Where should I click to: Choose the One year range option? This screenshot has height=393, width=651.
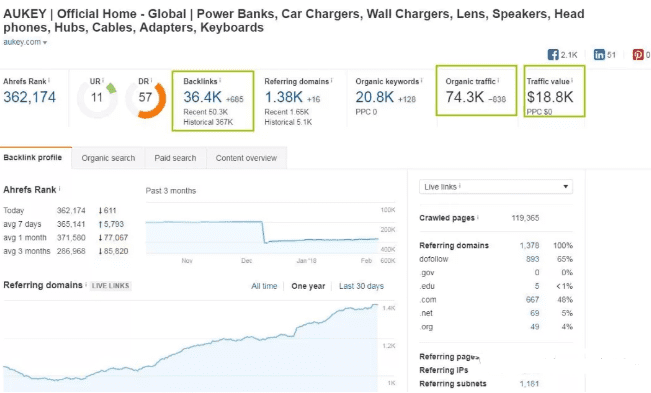point(308,286)
